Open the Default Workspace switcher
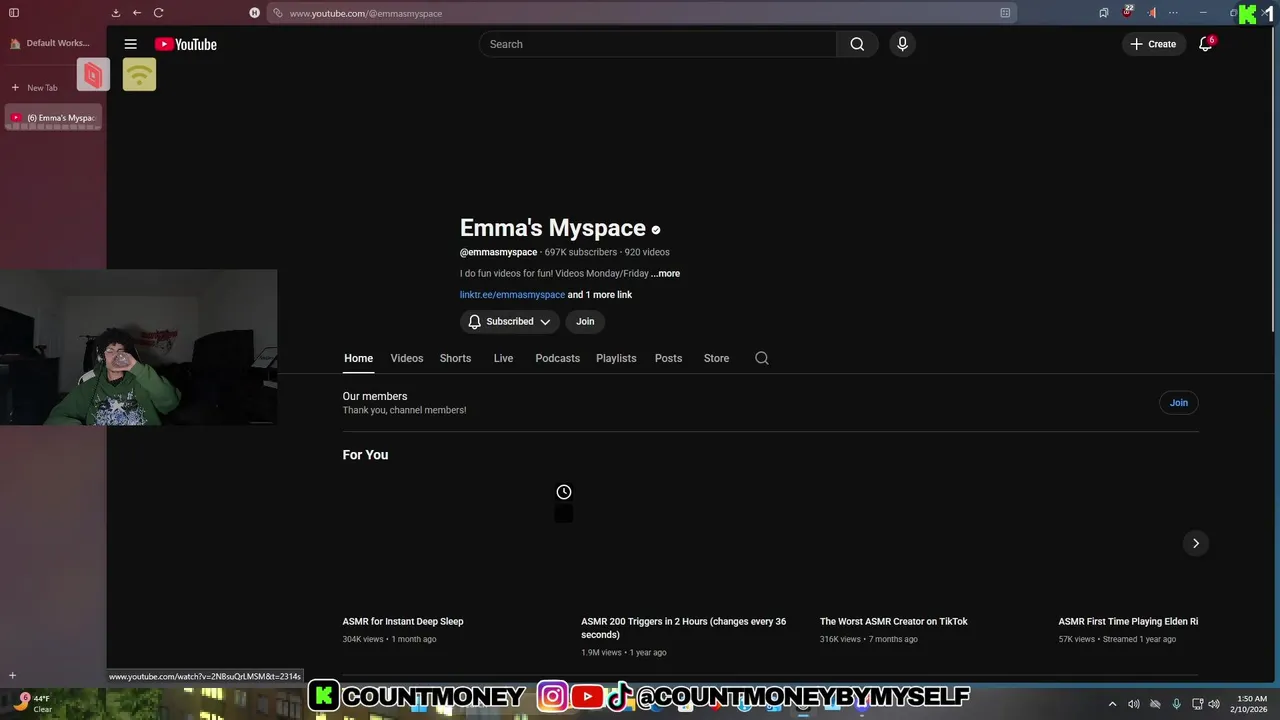This screenshot has height=720, width=1280. point(50,43)
